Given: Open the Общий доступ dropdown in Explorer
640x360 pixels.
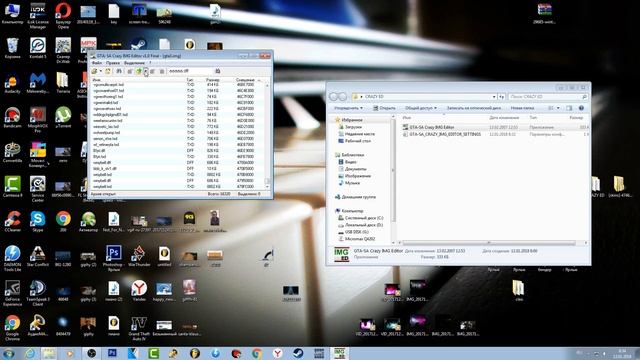Looking at the screenshot, I should pos(420,108).
